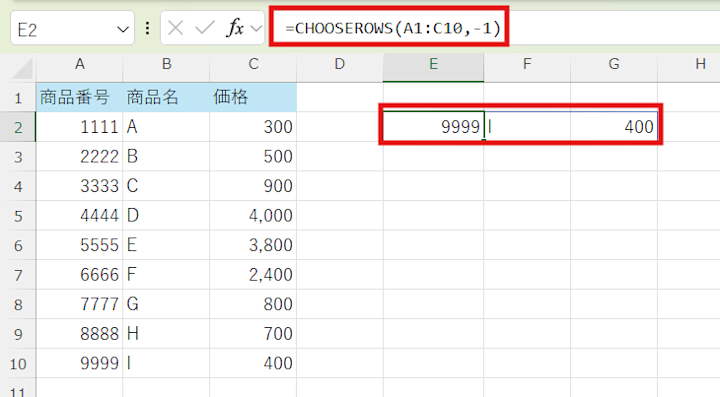The image size is (720, 397).
Task: Click the 商品名 header cell
Action: [x=166, y=97]
